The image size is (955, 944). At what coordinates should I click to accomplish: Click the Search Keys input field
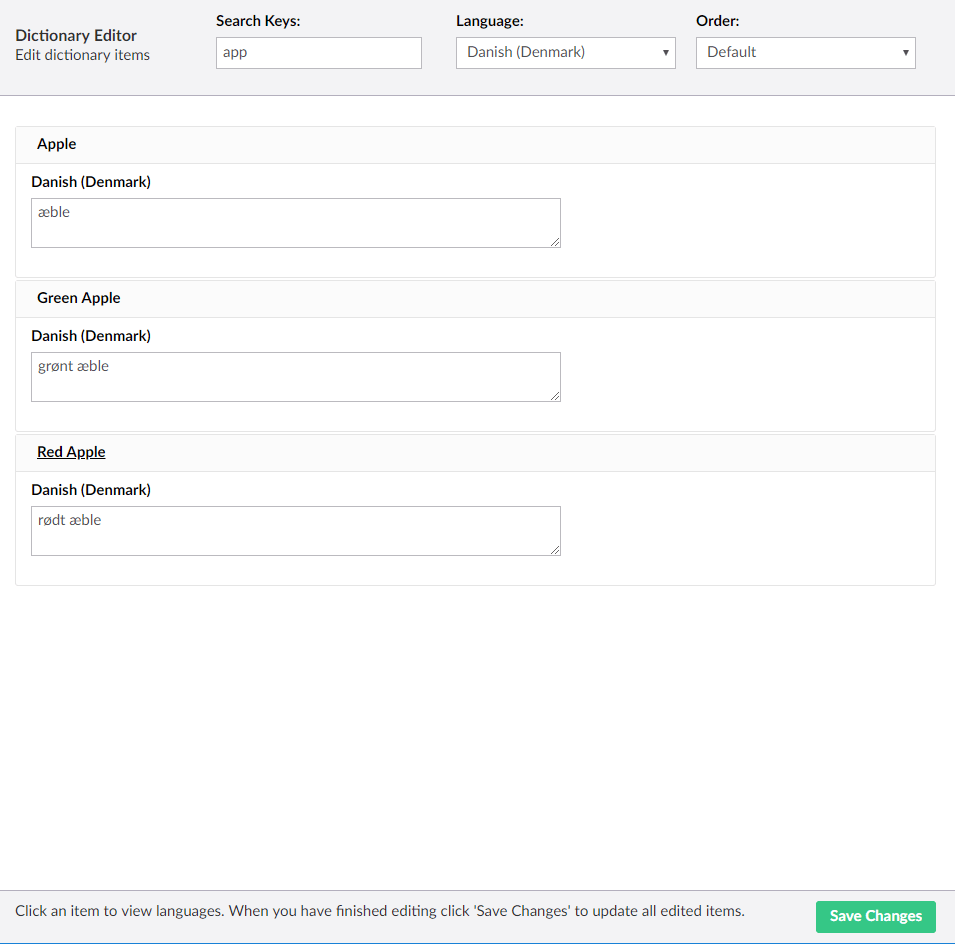319,53
